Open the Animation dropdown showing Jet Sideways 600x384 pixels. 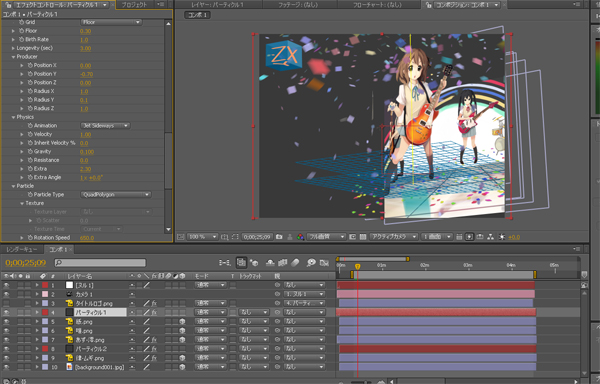click(x=105, y=125)
